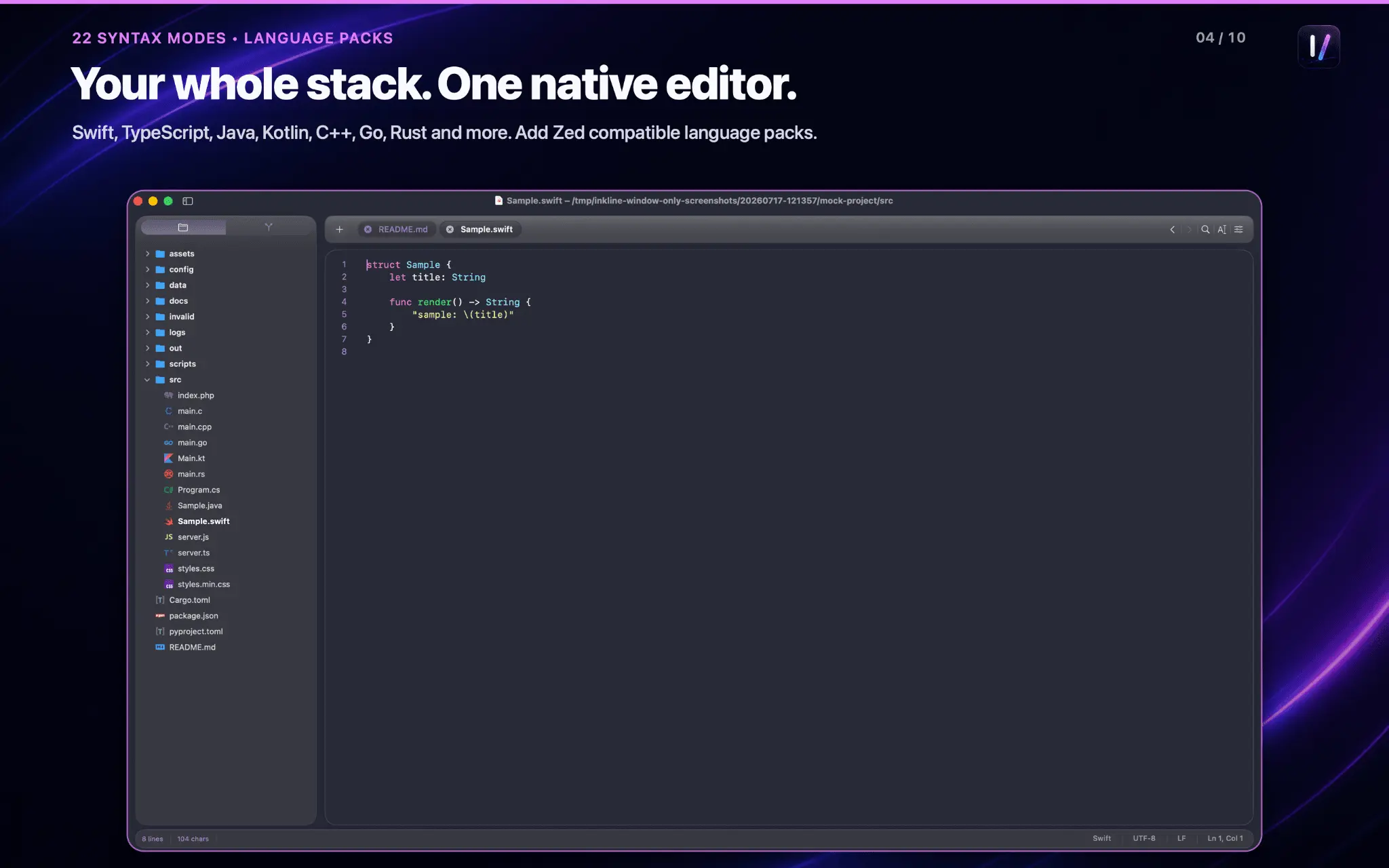Open the font size icon
Screen dimensions: 1389x868
[1221, 229]
